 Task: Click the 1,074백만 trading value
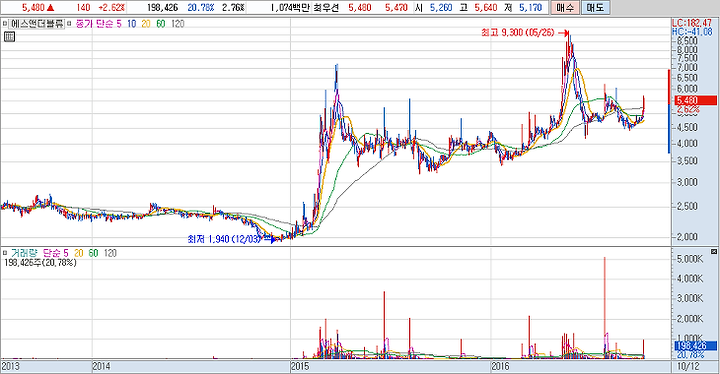click(290, 8)
